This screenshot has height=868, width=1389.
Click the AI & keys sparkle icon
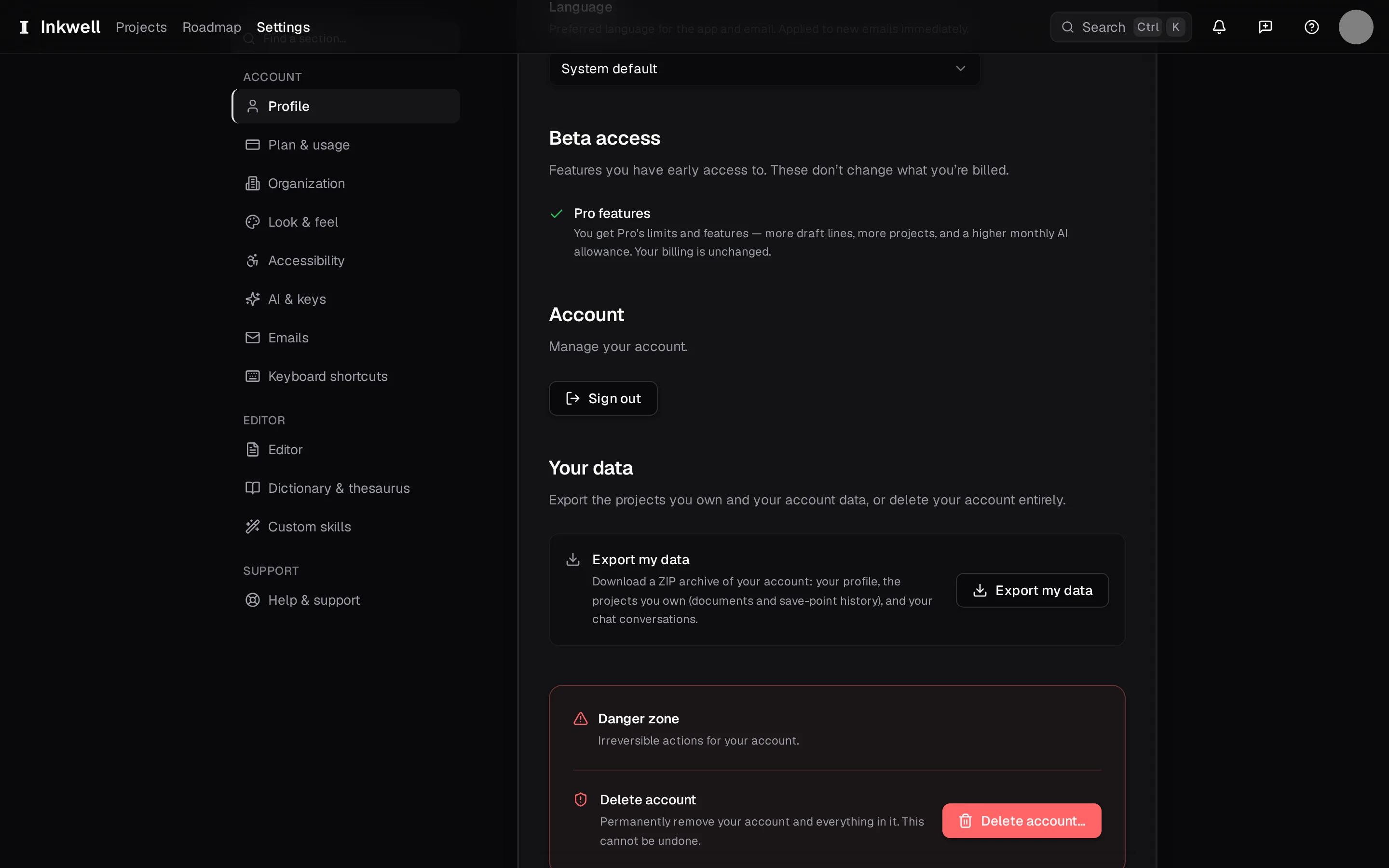pos(253,299)
